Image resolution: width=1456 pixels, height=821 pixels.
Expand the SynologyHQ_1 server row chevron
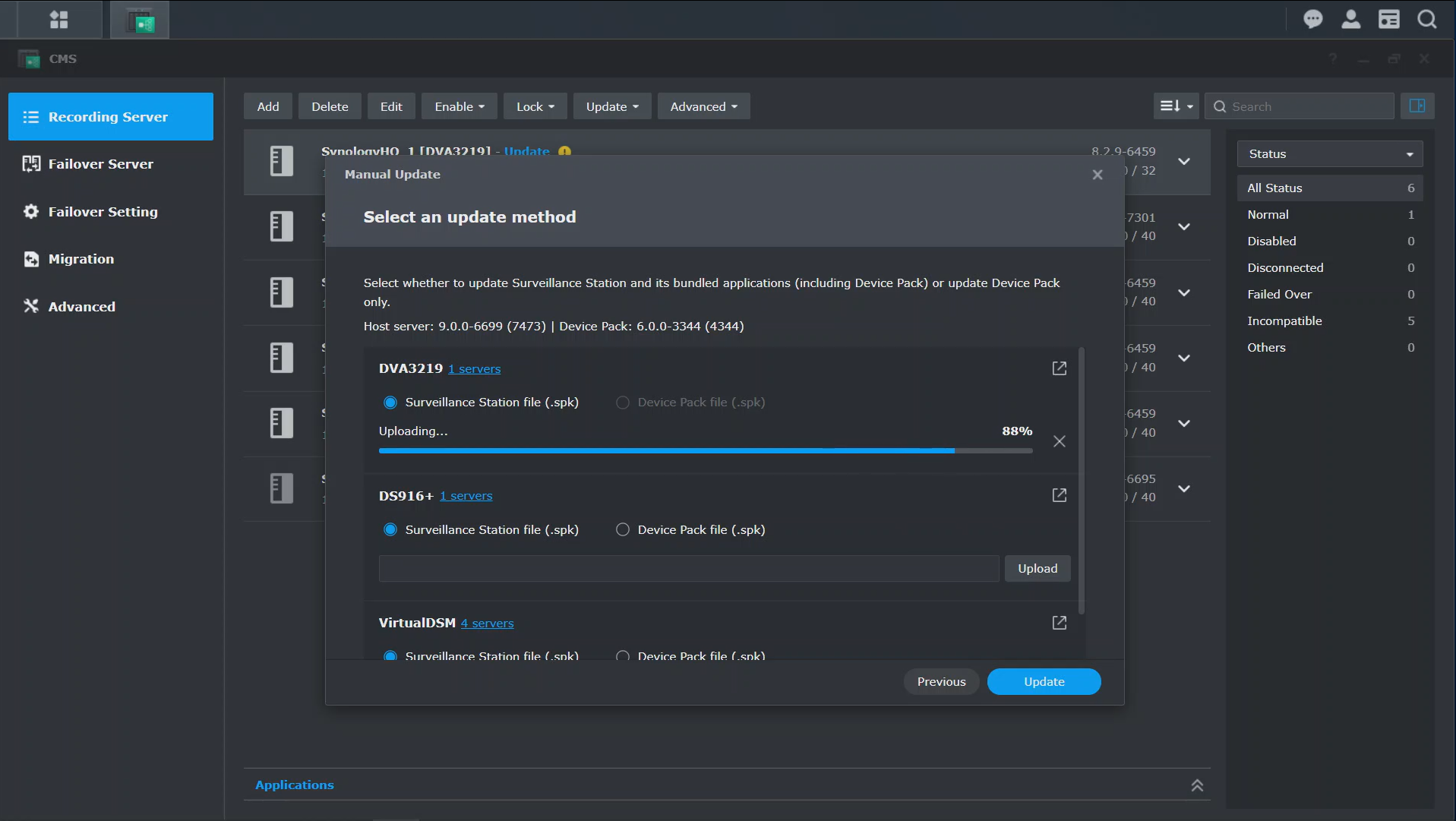tap(1184, 161)
